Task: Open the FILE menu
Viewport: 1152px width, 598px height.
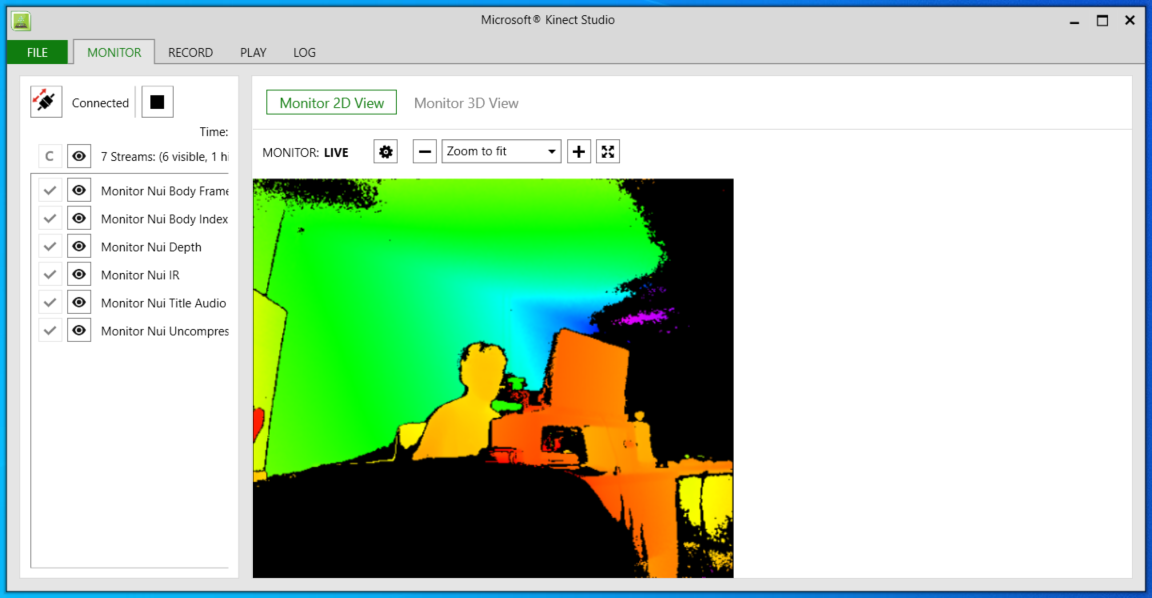Action: pyautogui.click(x=37, y=52)
